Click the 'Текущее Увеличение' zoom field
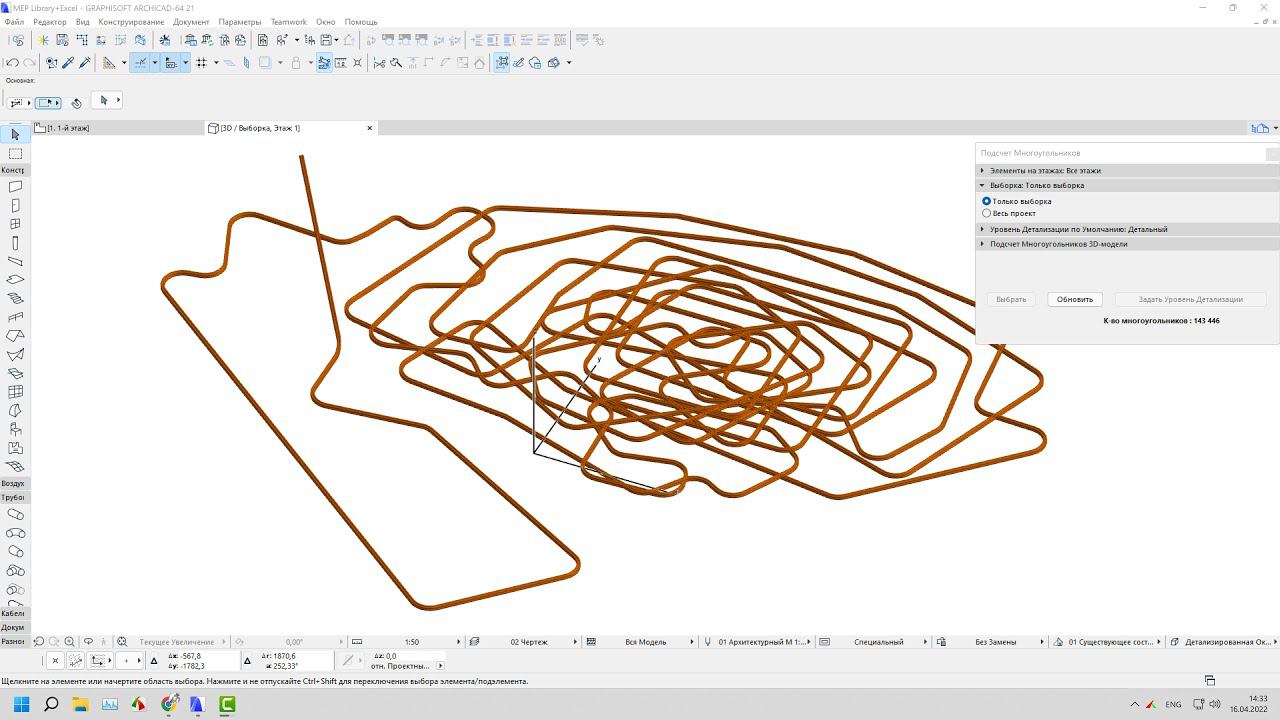Image resolution: width=1280 pixels, height=720 pixels. click(x=176, y=642)
